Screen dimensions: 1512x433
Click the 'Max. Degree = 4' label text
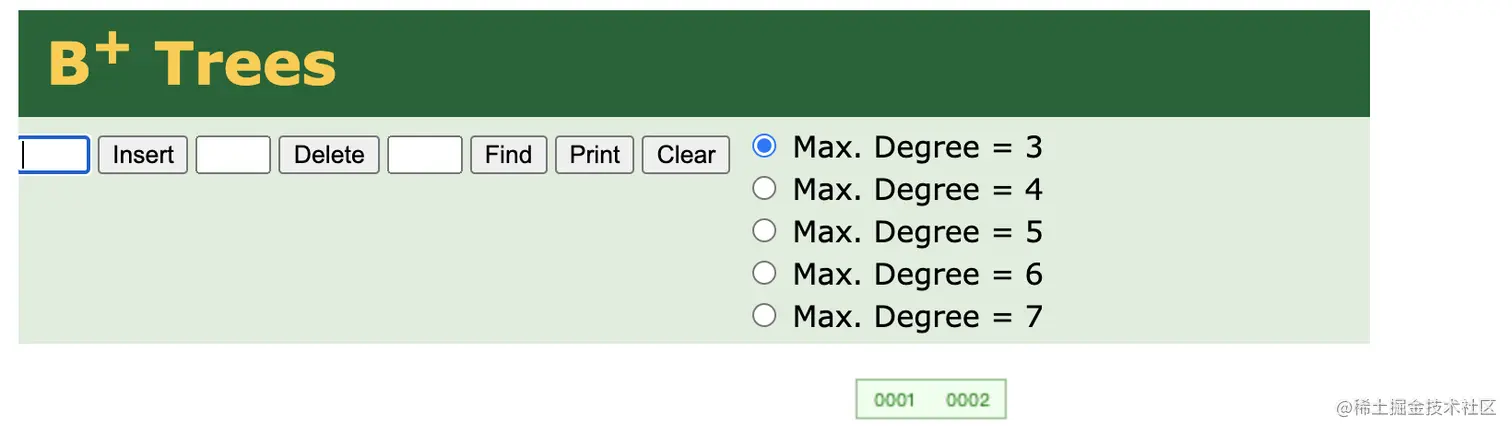coord(918,189)
